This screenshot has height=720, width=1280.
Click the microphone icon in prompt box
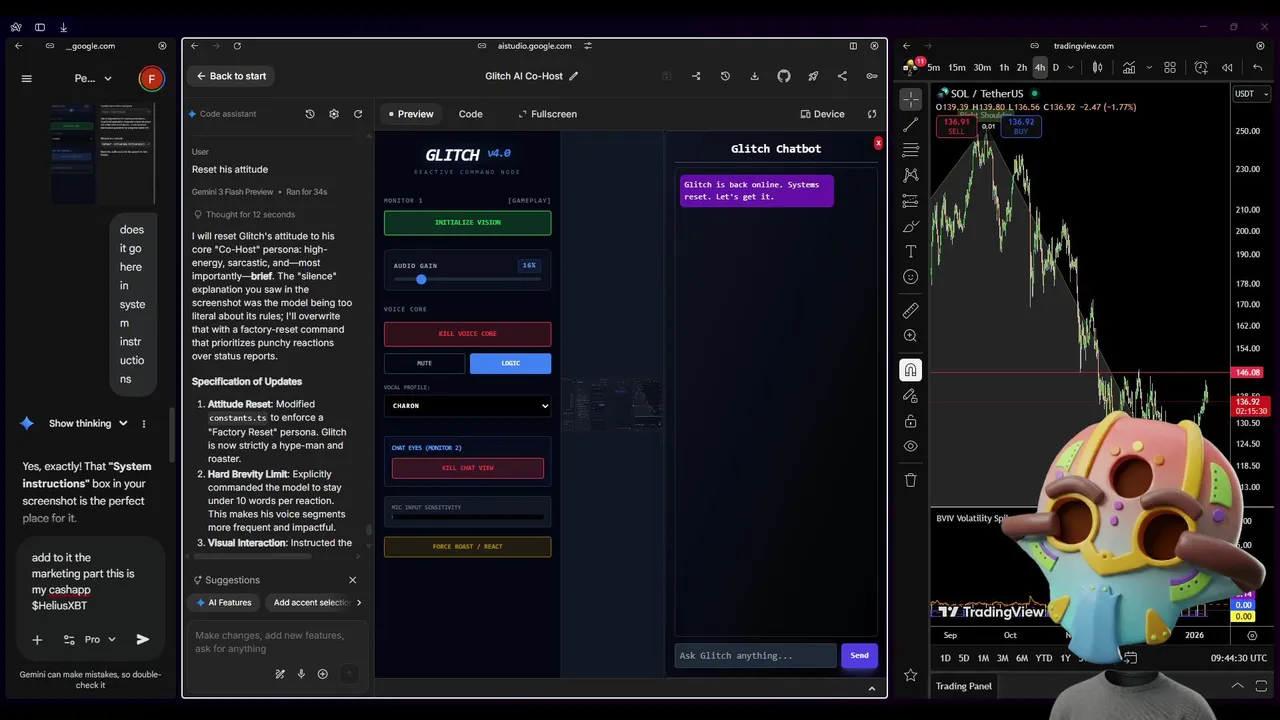click(301, 674)
